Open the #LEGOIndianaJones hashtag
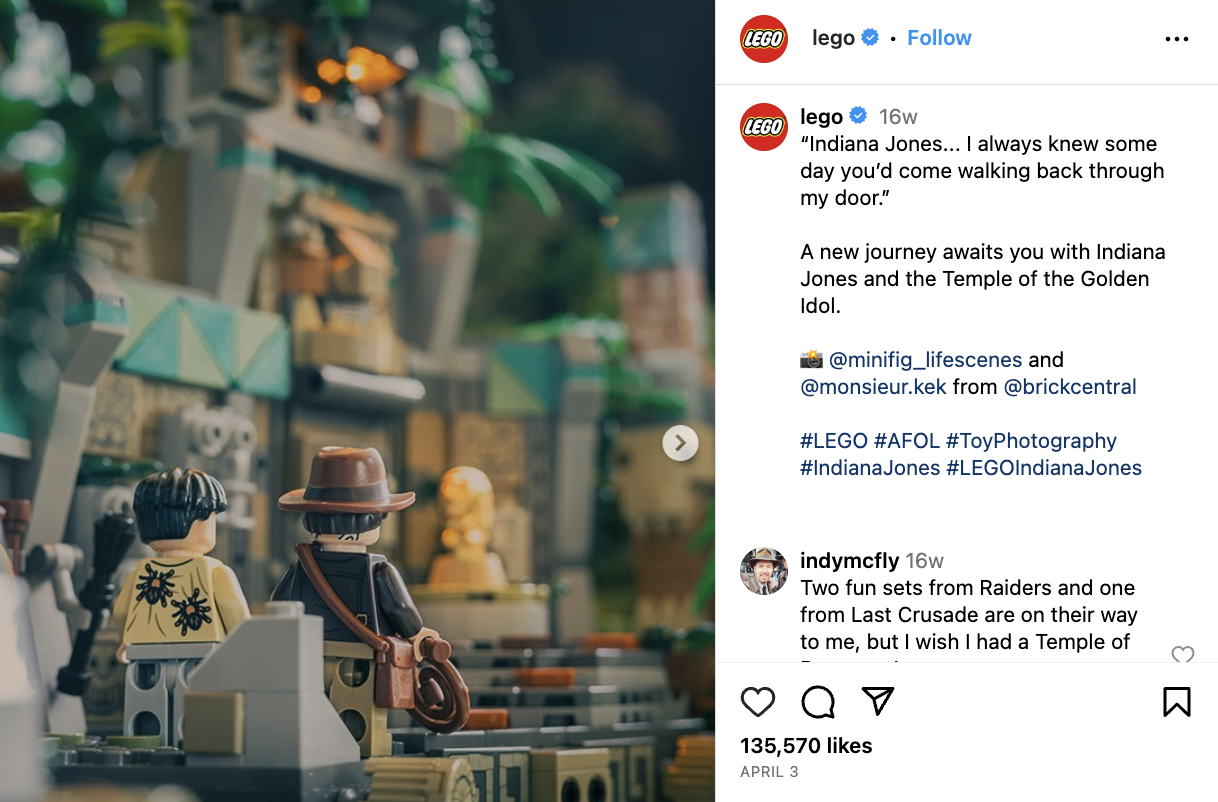This screenshot has height=802, width=1218. (1044, 467)
